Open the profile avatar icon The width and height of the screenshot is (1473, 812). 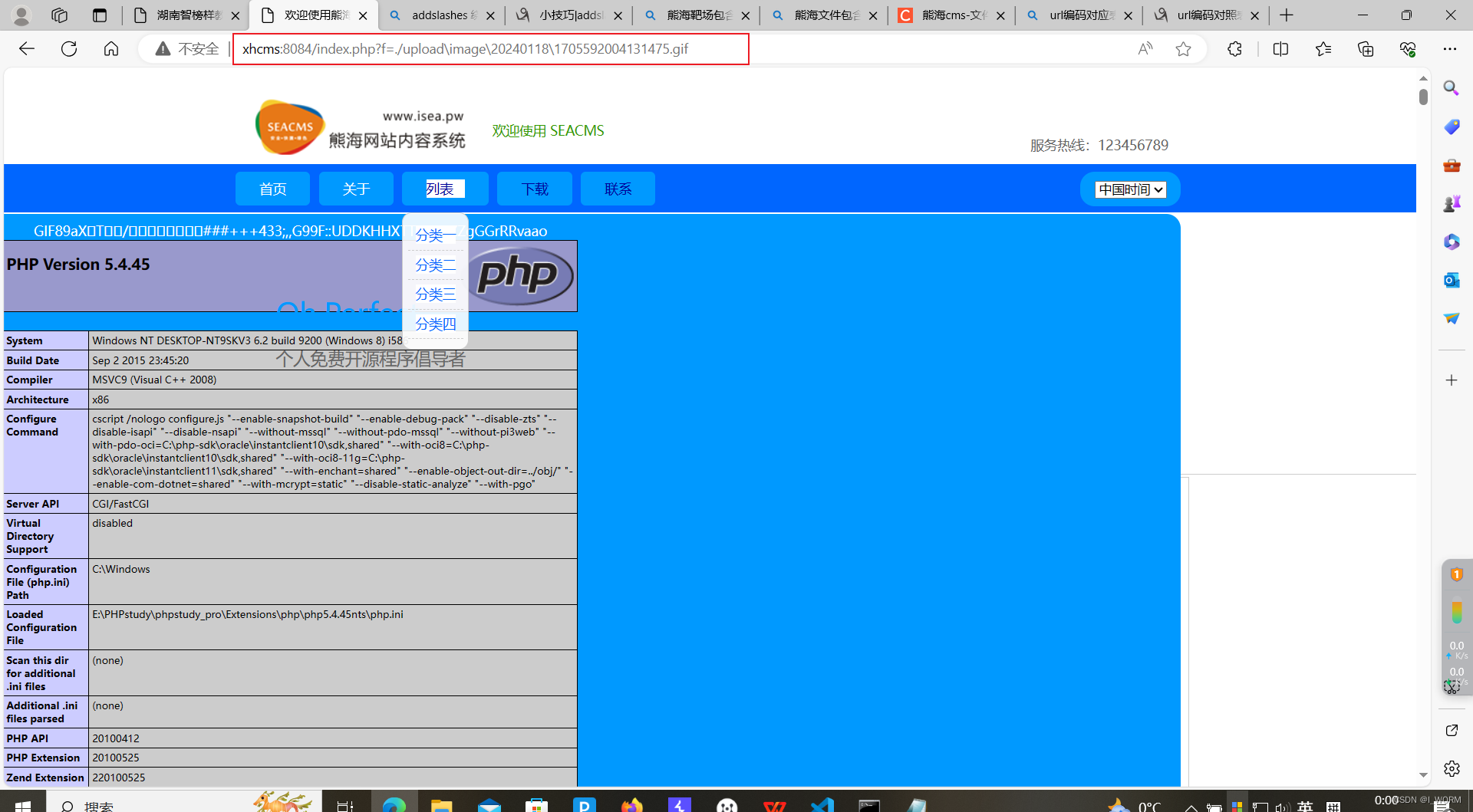pos(21,15)
